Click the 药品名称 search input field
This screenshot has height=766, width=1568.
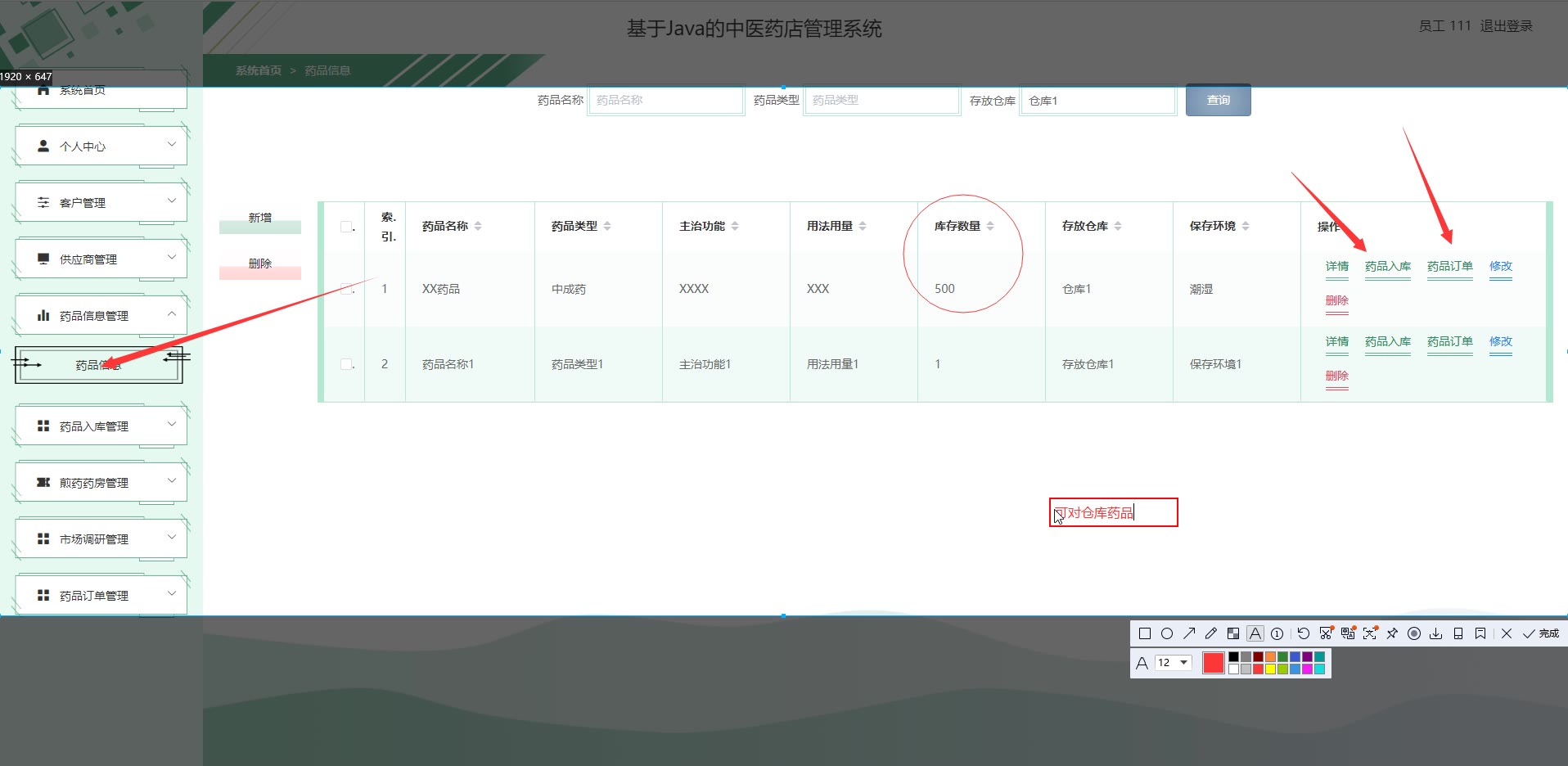[x=665, y=101]
